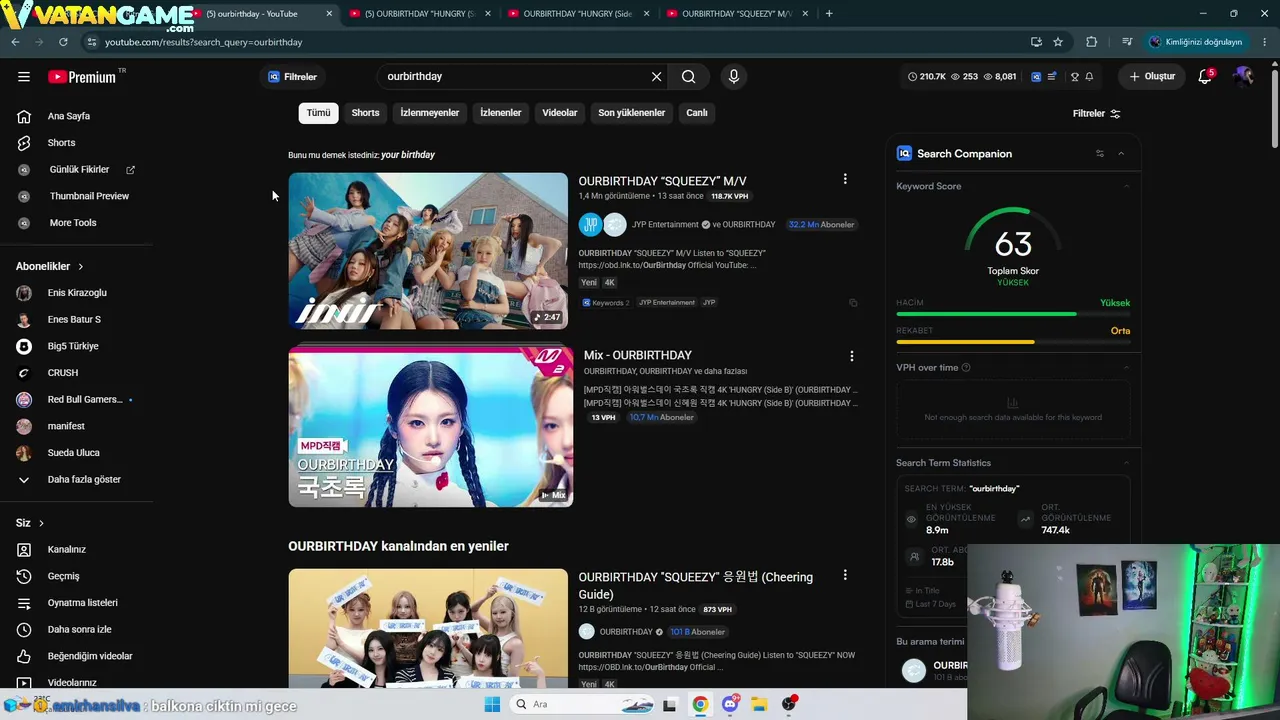Click the Windows taskbar search box
The height and width of the screenshot is (720, 1280).
pyautogui.click(x=582, y=704)
